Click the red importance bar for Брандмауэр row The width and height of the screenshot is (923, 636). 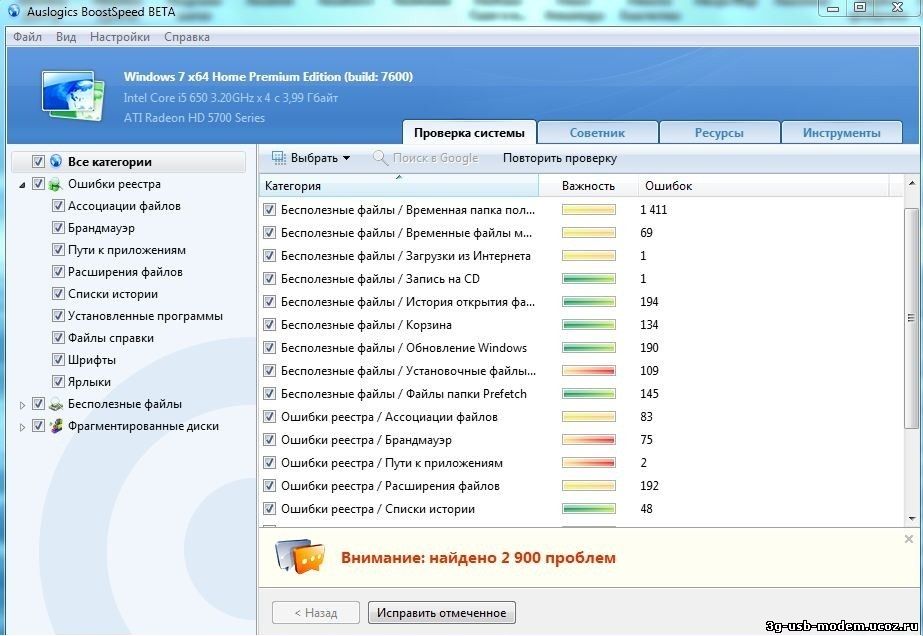point(589,440)
